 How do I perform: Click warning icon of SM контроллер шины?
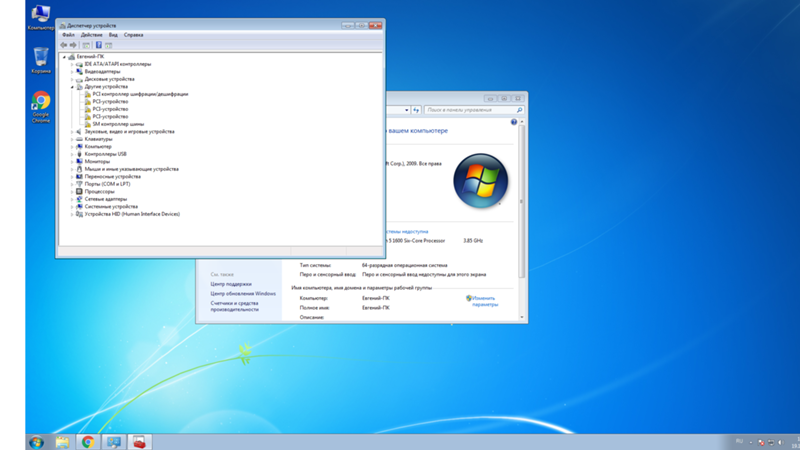[88, 124]
